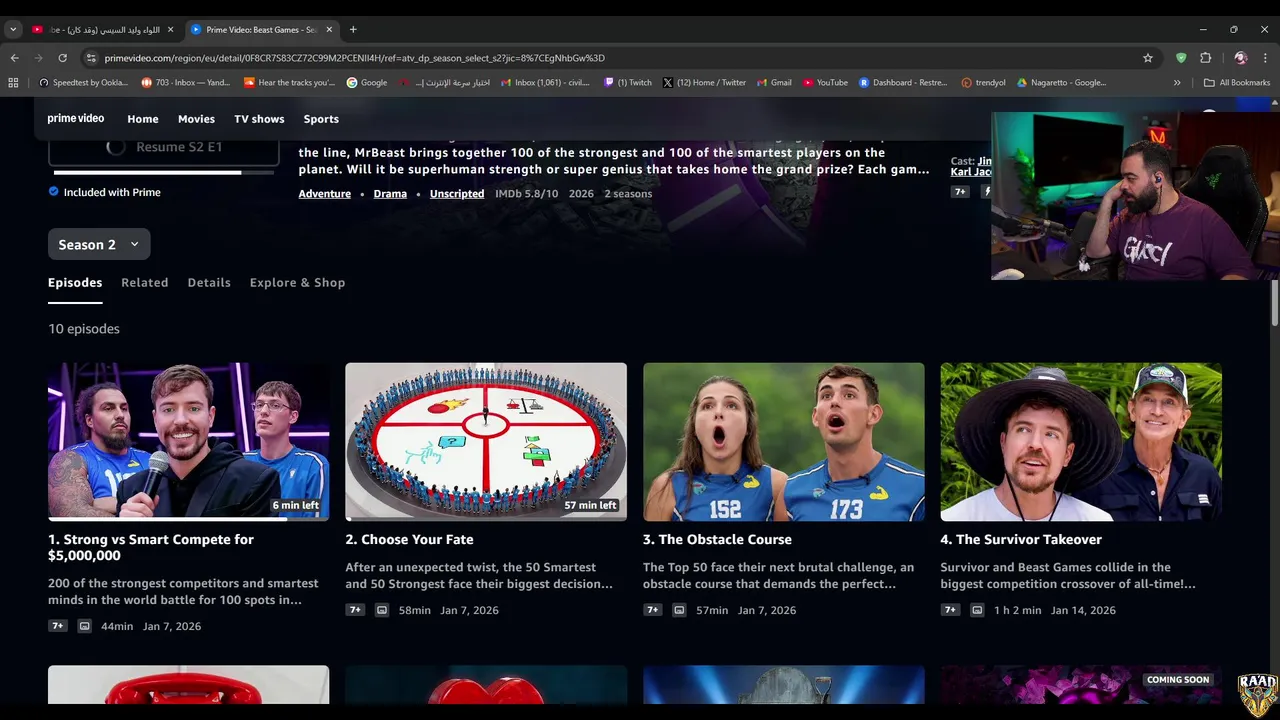The image size is (1280, 720).
Task: Click the '2 seasons' text
Action: (x=628, y=194)
